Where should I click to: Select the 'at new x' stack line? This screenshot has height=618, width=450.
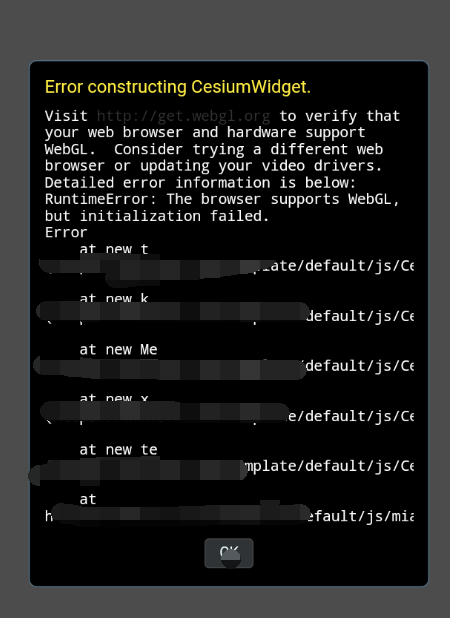tap(113, 398)
